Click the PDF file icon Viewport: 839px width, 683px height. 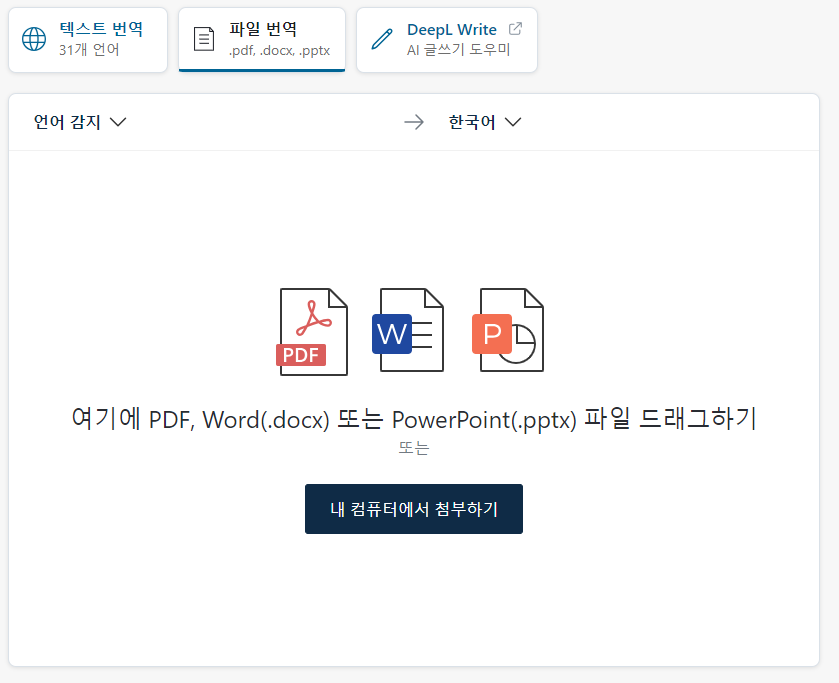[312, 332]
